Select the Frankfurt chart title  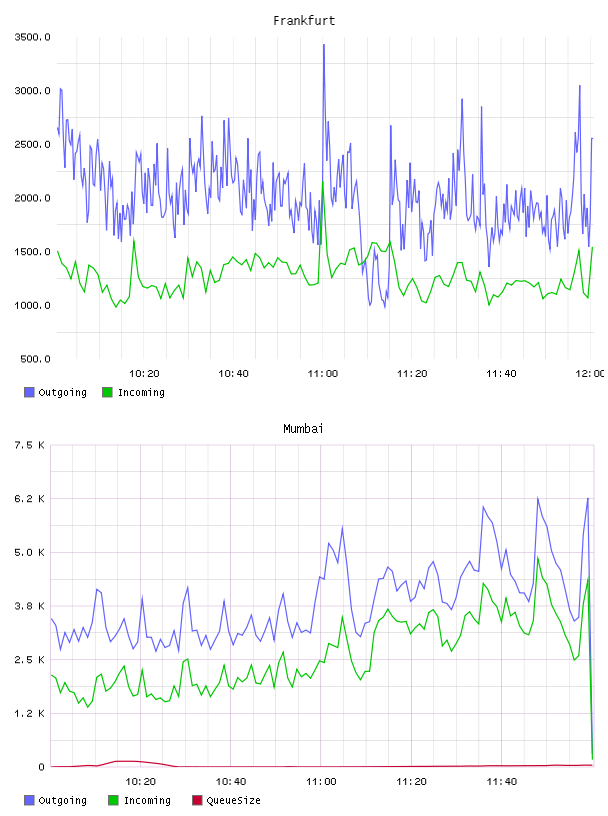point(304,21)
